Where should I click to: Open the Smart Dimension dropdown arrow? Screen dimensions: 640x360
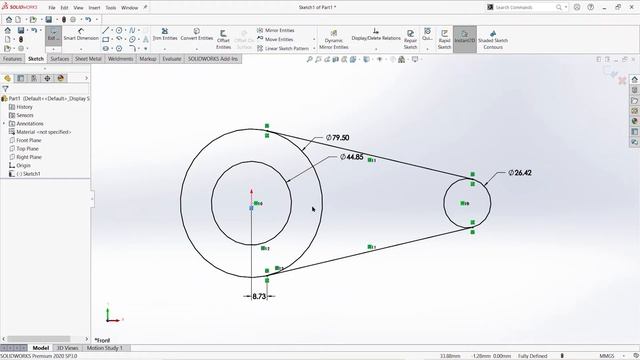click(81, 49)
